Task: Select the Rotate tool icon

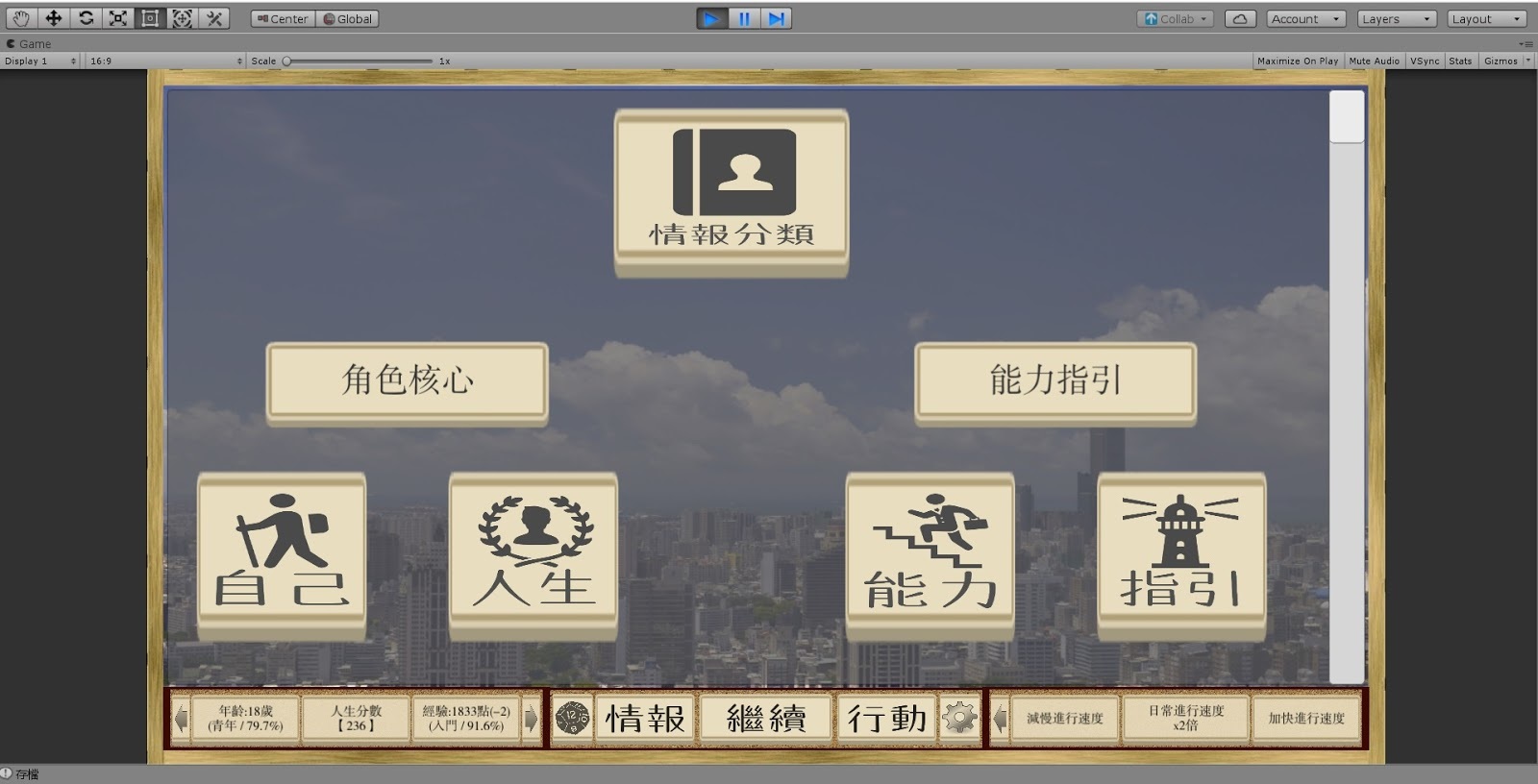Action: point(86,18)
